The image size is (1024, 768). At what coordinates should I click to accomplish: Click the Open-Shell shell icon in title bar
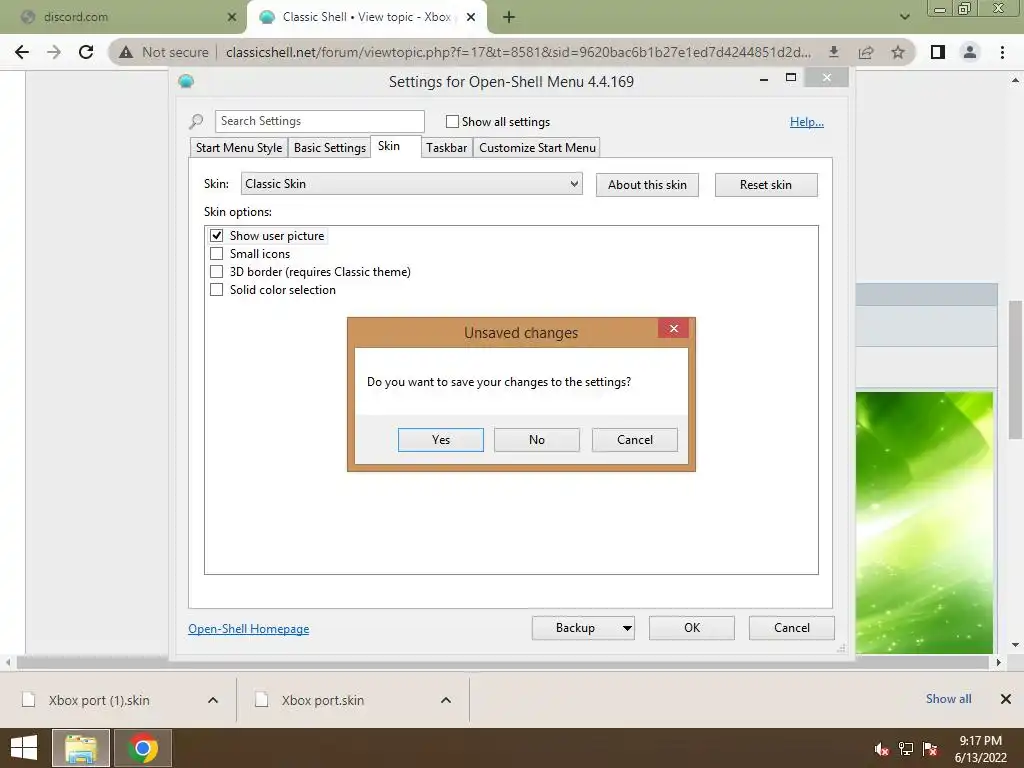coord(186,82)
